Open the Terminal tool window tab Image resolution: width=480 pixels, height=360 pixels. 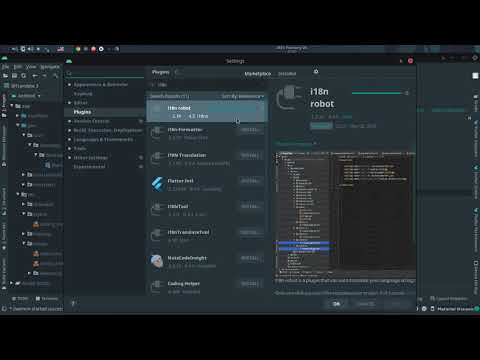coord(47,299)
